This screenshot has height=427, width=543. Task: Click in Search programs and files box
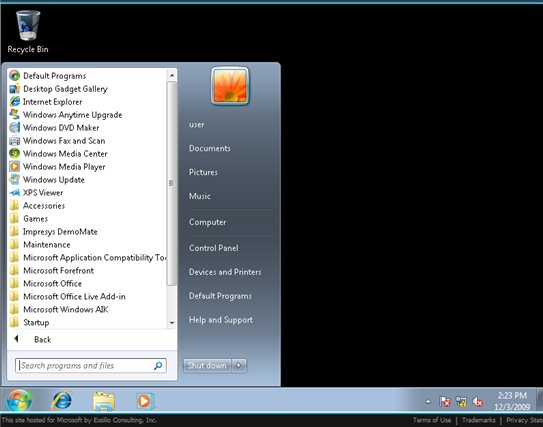click(91, 365)
